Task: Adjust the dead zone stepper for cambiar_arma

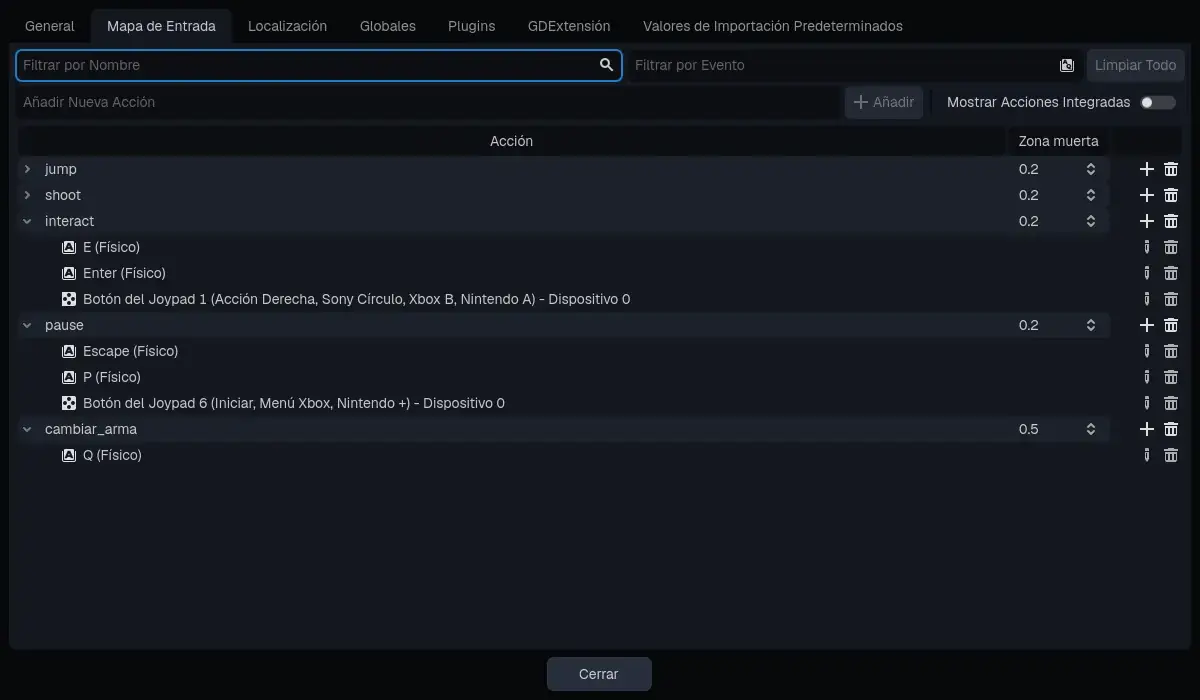Action: [1091, 429]
